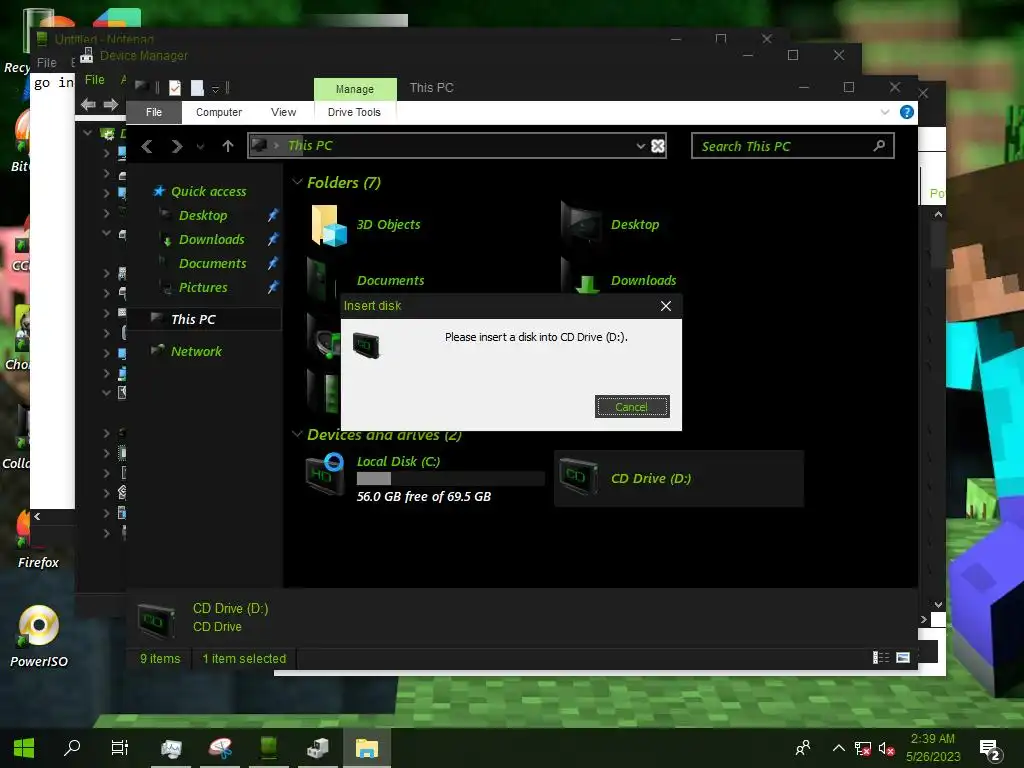Click the New folder icon in quick access toolbar
This screenshot has width=1024, height=768.
click(197, 88)
